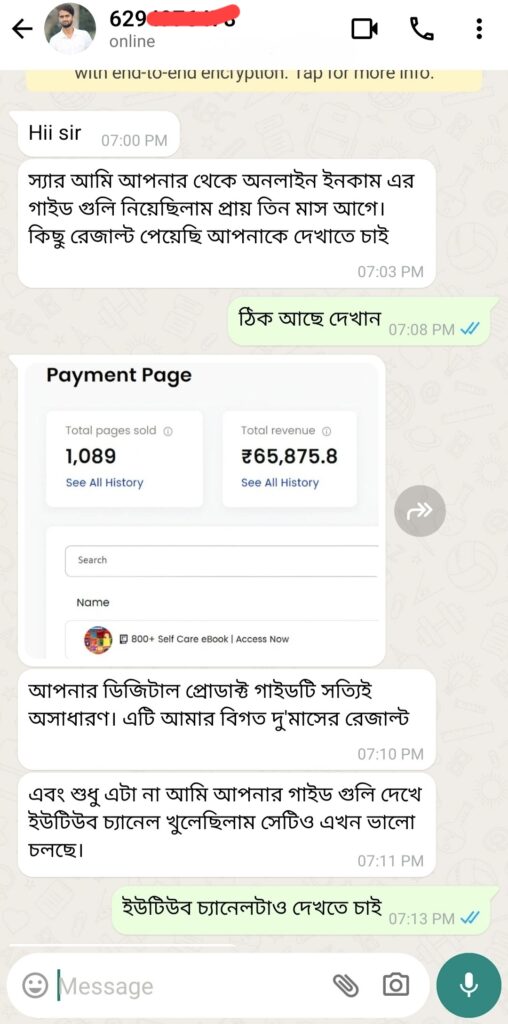Open the three-dot options menu
508x1024 pixels.
[x=479, y=28]
